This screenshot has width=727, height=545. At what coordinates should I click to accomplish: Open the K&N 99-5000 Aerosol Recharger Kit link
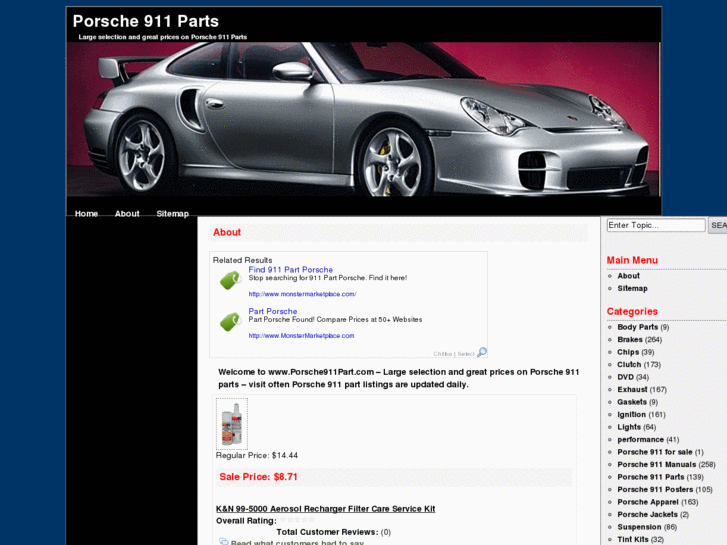(x=325, y=509)
